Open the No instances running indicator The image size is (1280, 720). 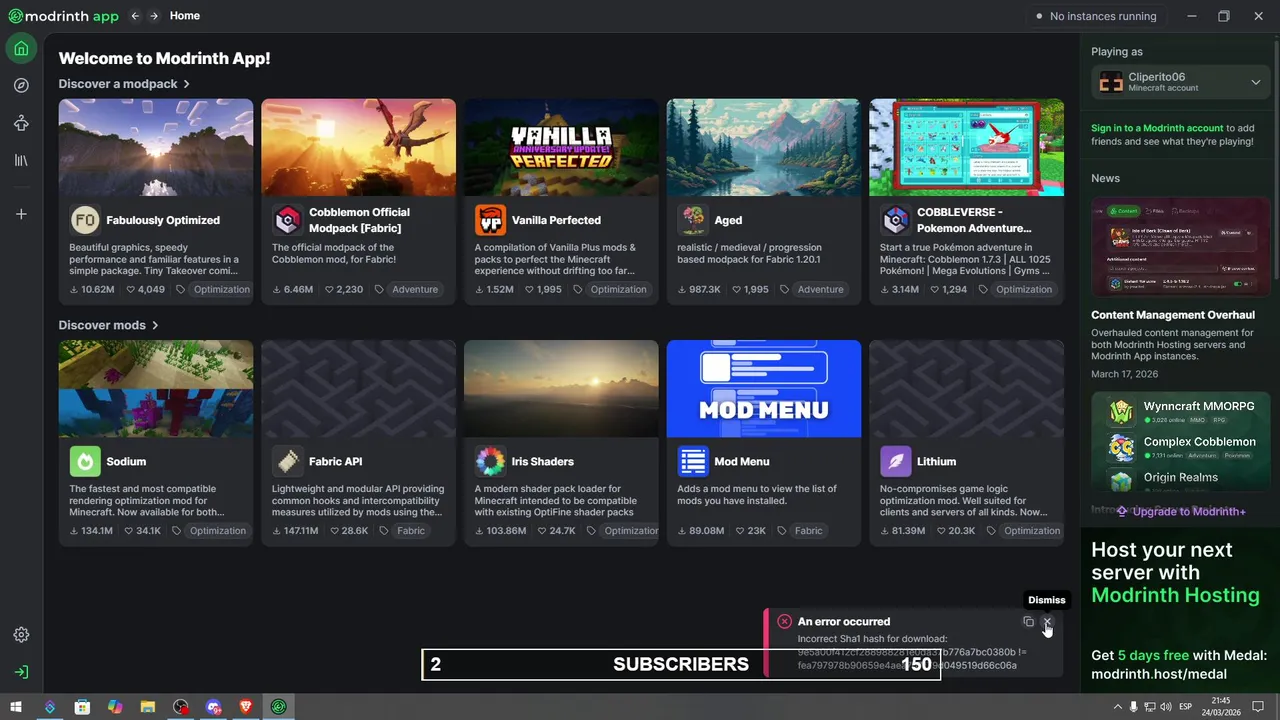point(1096,16)
